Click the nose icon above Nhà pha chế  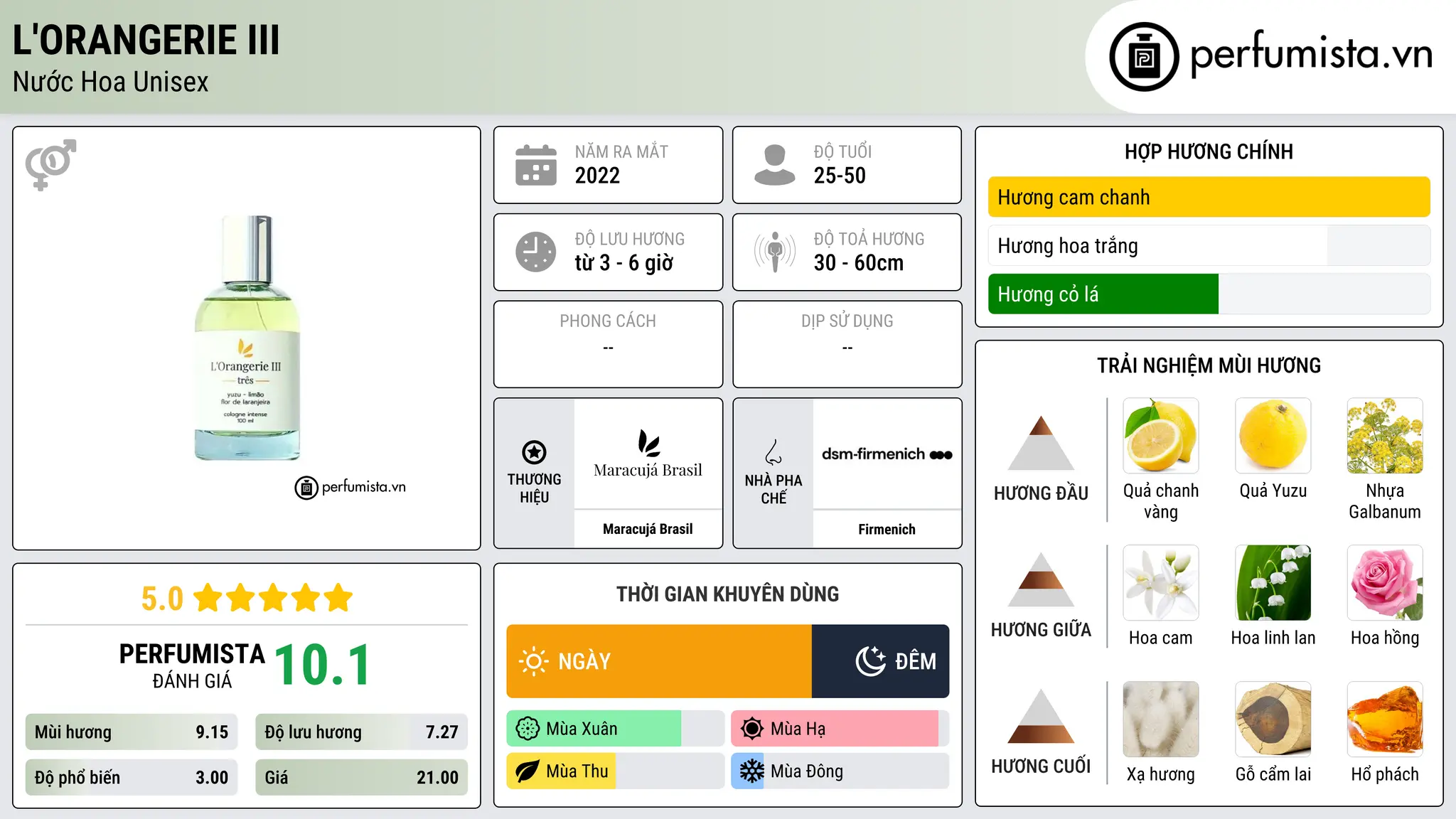pos(773,452)
